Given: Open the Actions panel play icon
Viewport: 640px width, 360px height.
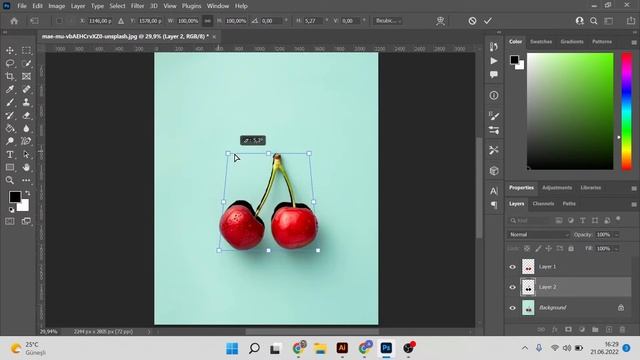Looking at the screenshot, I should coord(494,61).
